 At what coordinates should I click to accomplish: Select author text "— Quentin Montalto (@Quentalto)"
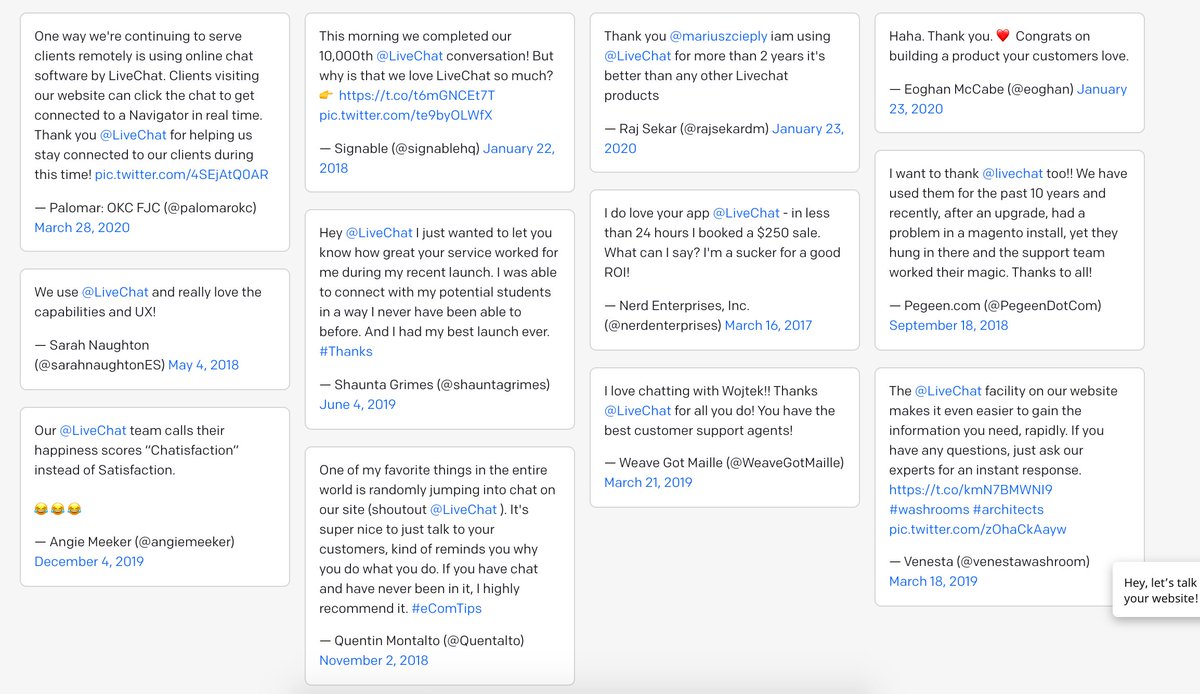click(421, 640)
